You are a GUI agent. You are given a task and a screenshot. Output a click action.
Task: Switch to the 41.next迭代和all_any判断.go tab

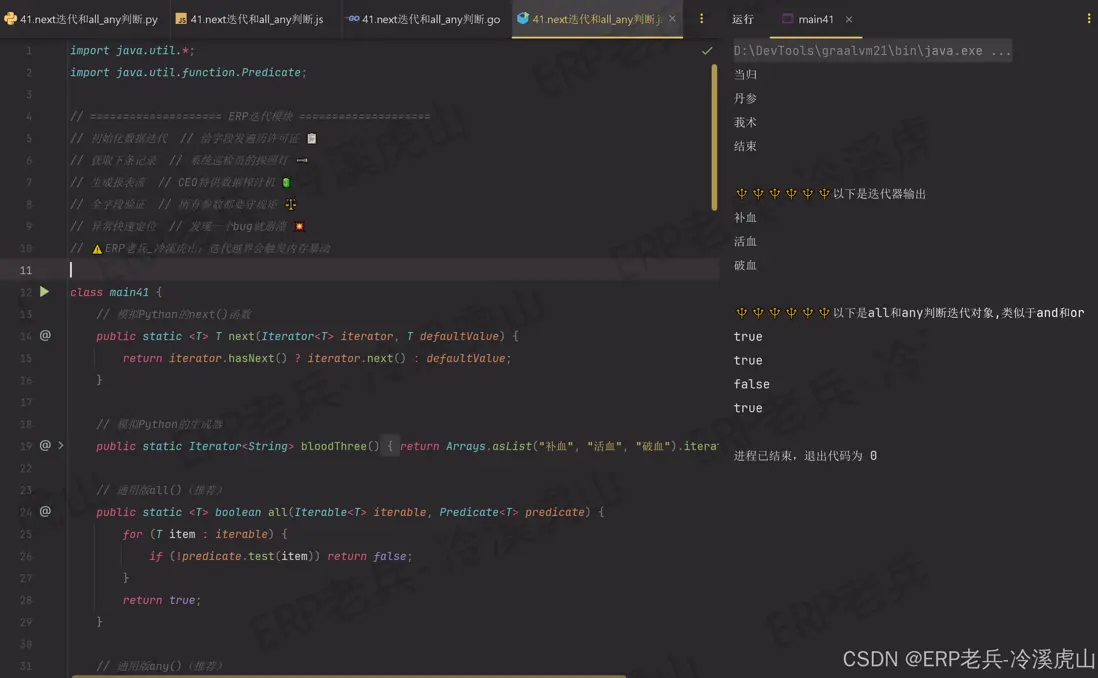click(x=424, y=19)
